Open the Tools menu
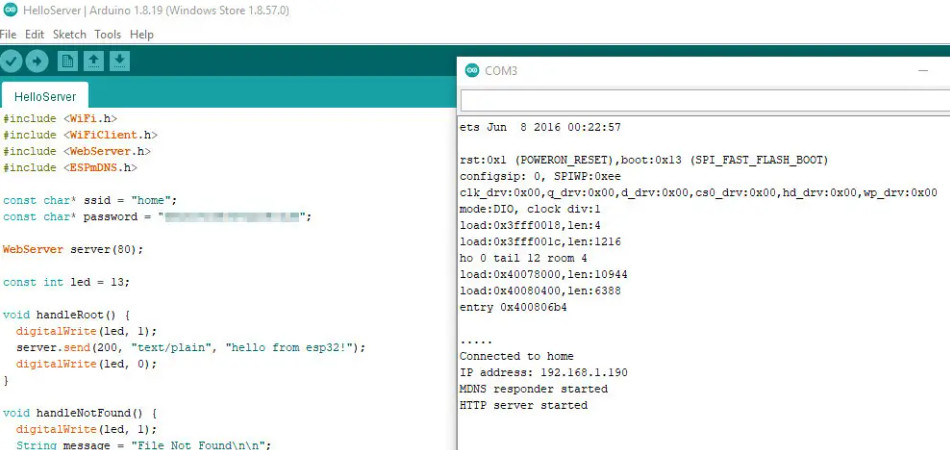950x450 pixels. pyautogui.click(x=107, y=34)
